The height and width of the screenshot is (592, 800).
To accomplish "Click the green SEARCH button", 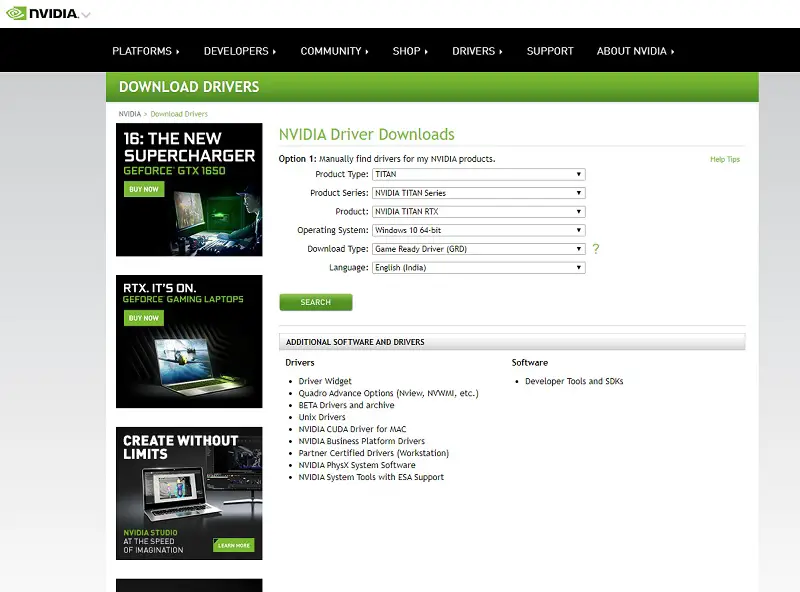I will click(x=316, y=302).
